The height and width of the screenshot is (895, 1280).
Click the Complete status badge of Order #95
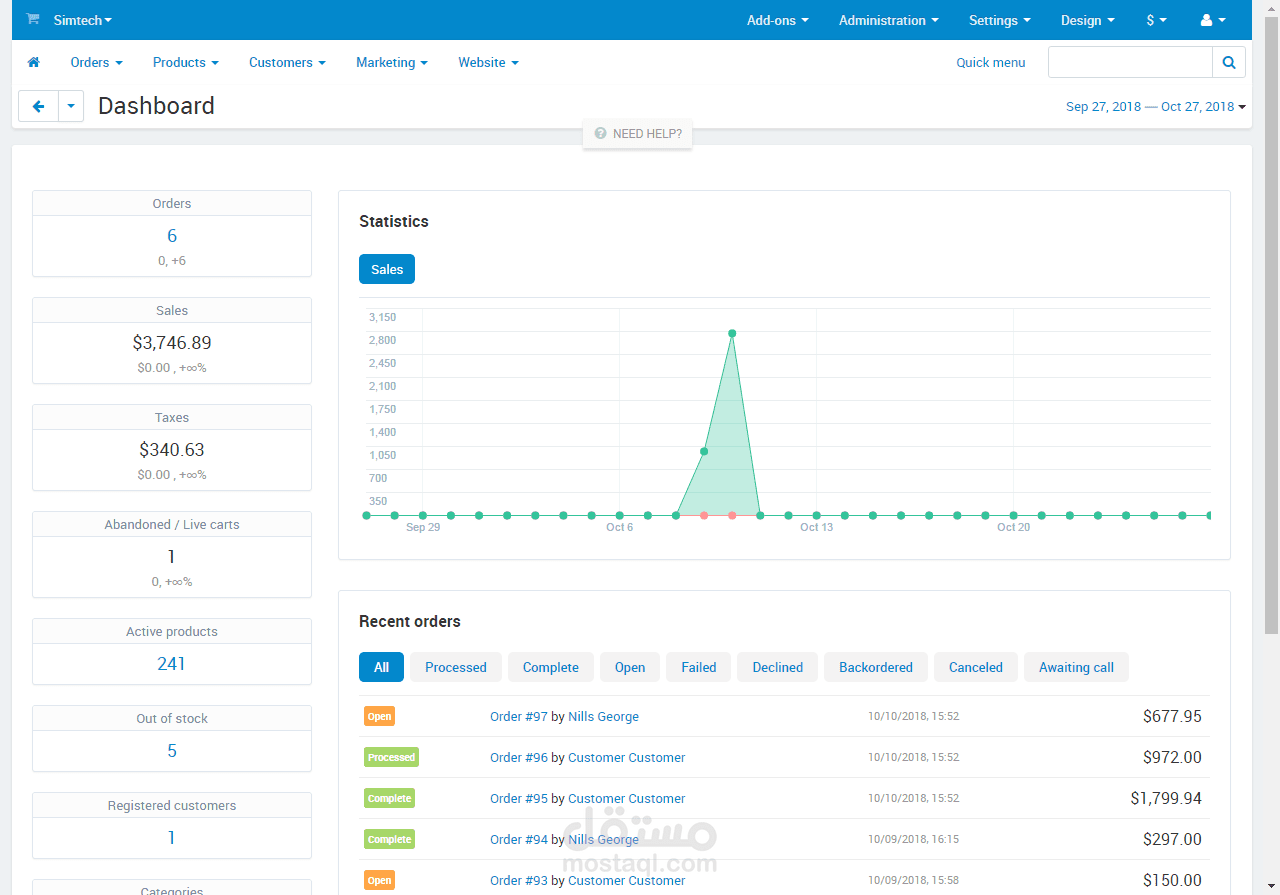[x=389, y=798]
